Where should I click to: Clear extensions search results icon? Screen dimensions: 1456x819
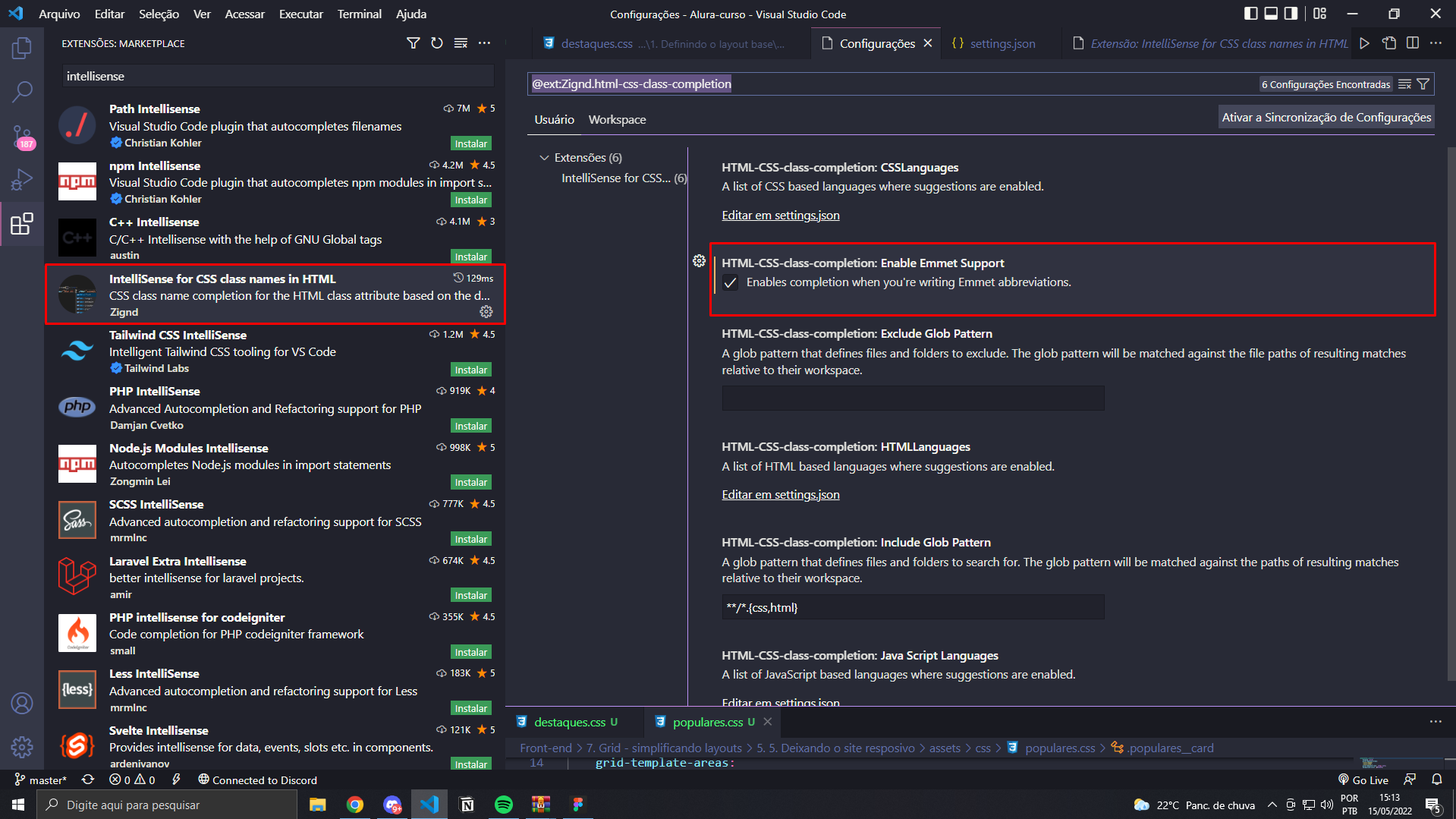coord(461,43)
